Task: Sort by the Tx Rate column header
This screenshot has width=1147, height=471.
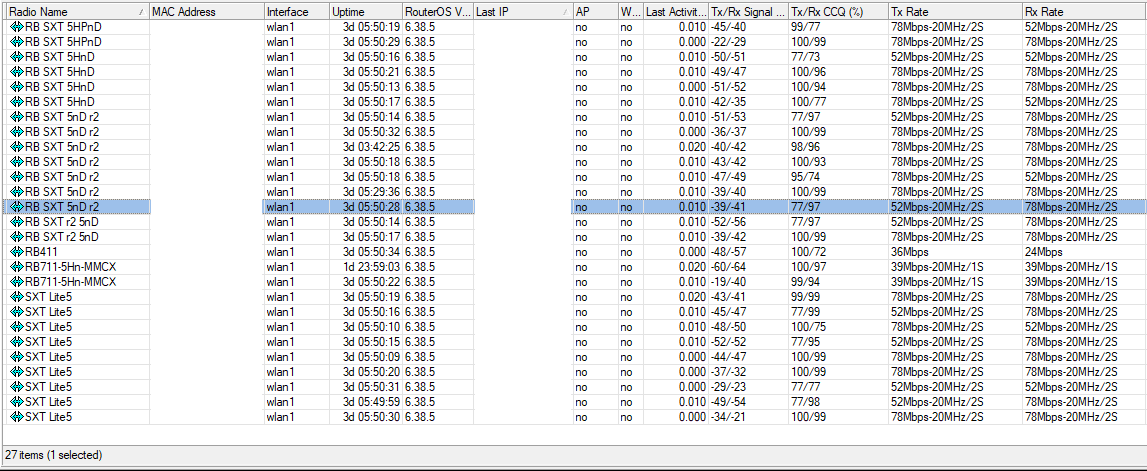Action: (x=955, y=12)
